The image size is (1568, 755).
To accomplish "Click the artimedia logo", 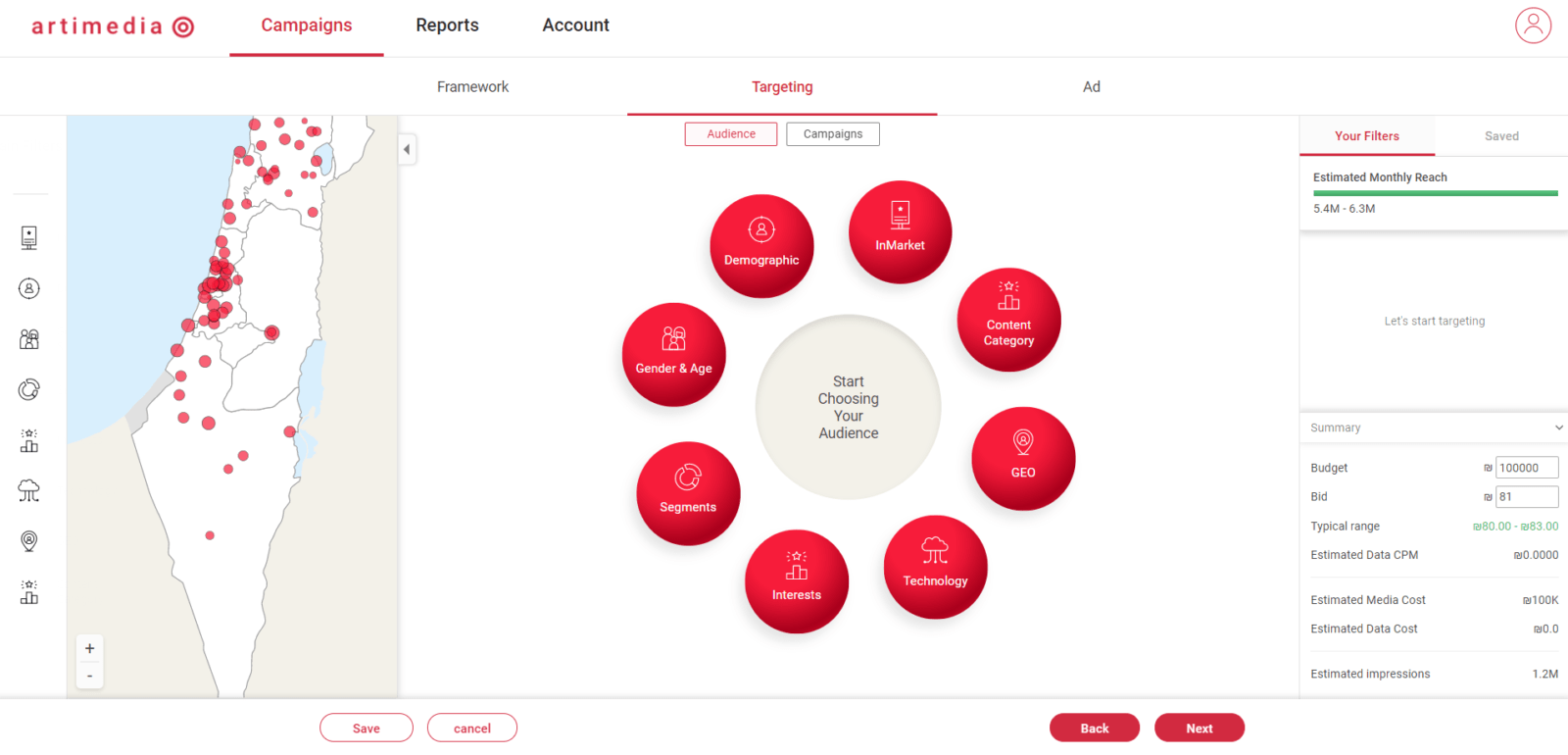I will tap(113, 26).
